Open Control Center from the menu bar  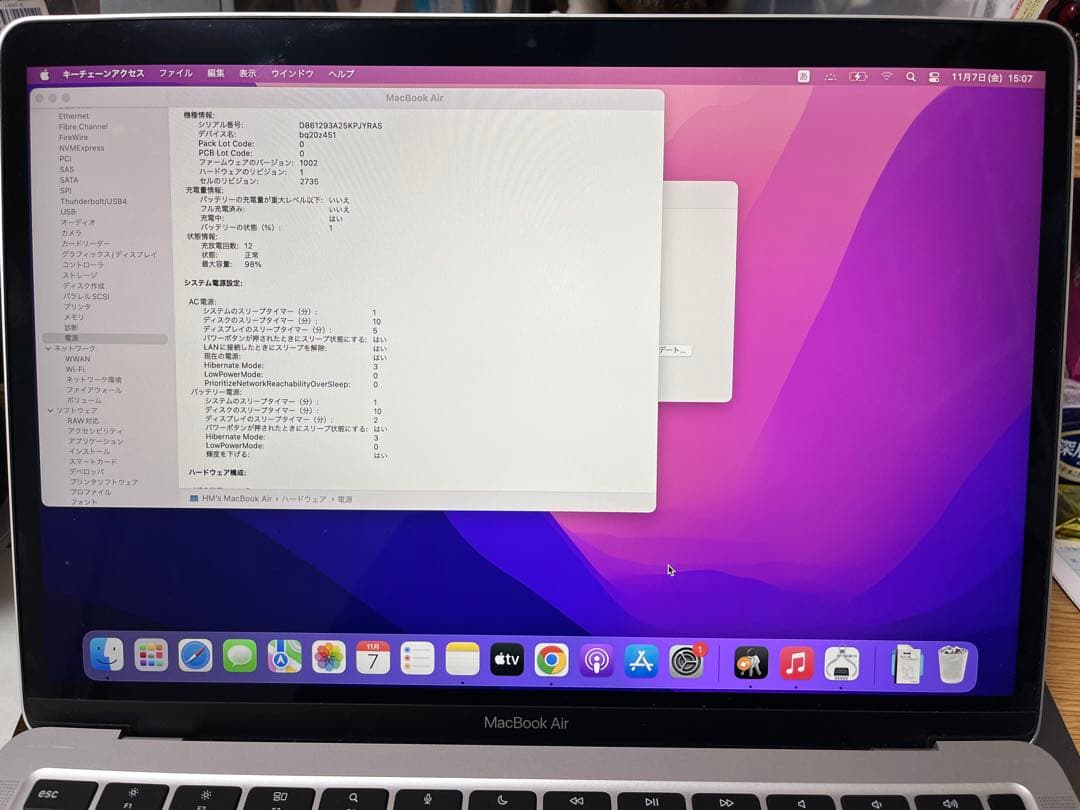point(933,75)
